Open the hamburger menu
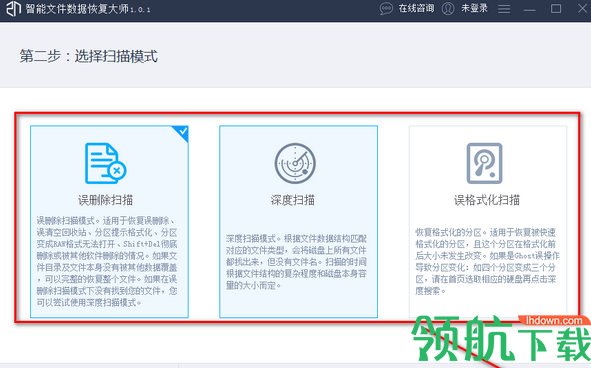Viewport: 591px width, 368px height. coord(504,9)
